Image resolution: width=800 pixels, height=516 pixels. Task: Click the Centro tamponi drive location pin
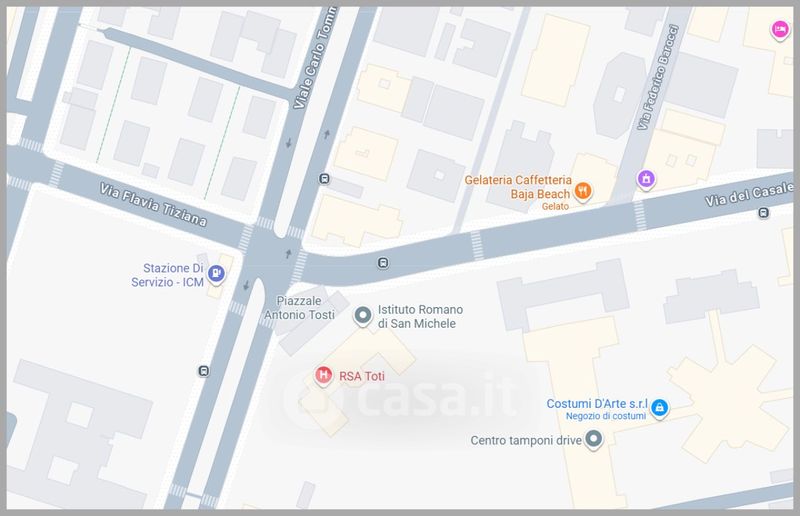593,439
